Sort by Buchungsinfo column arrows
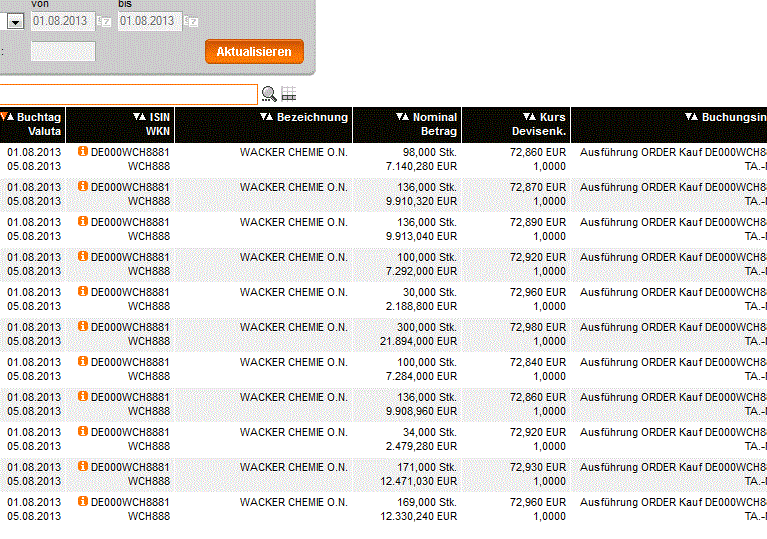Viewport: 767px width, 539px height. click(x=692, y=116)
